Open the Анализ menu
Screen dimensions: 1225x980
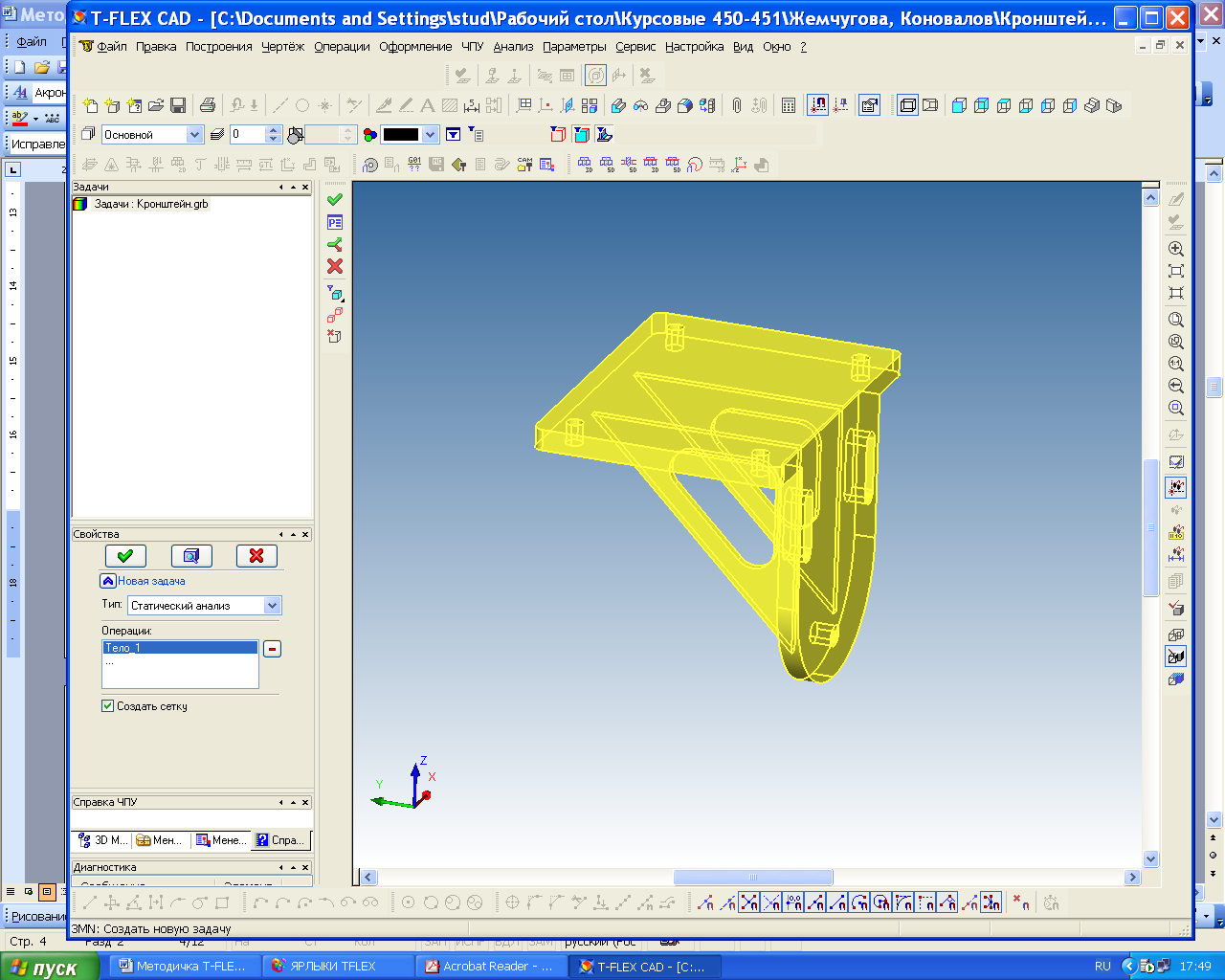[x=513, y=47]
